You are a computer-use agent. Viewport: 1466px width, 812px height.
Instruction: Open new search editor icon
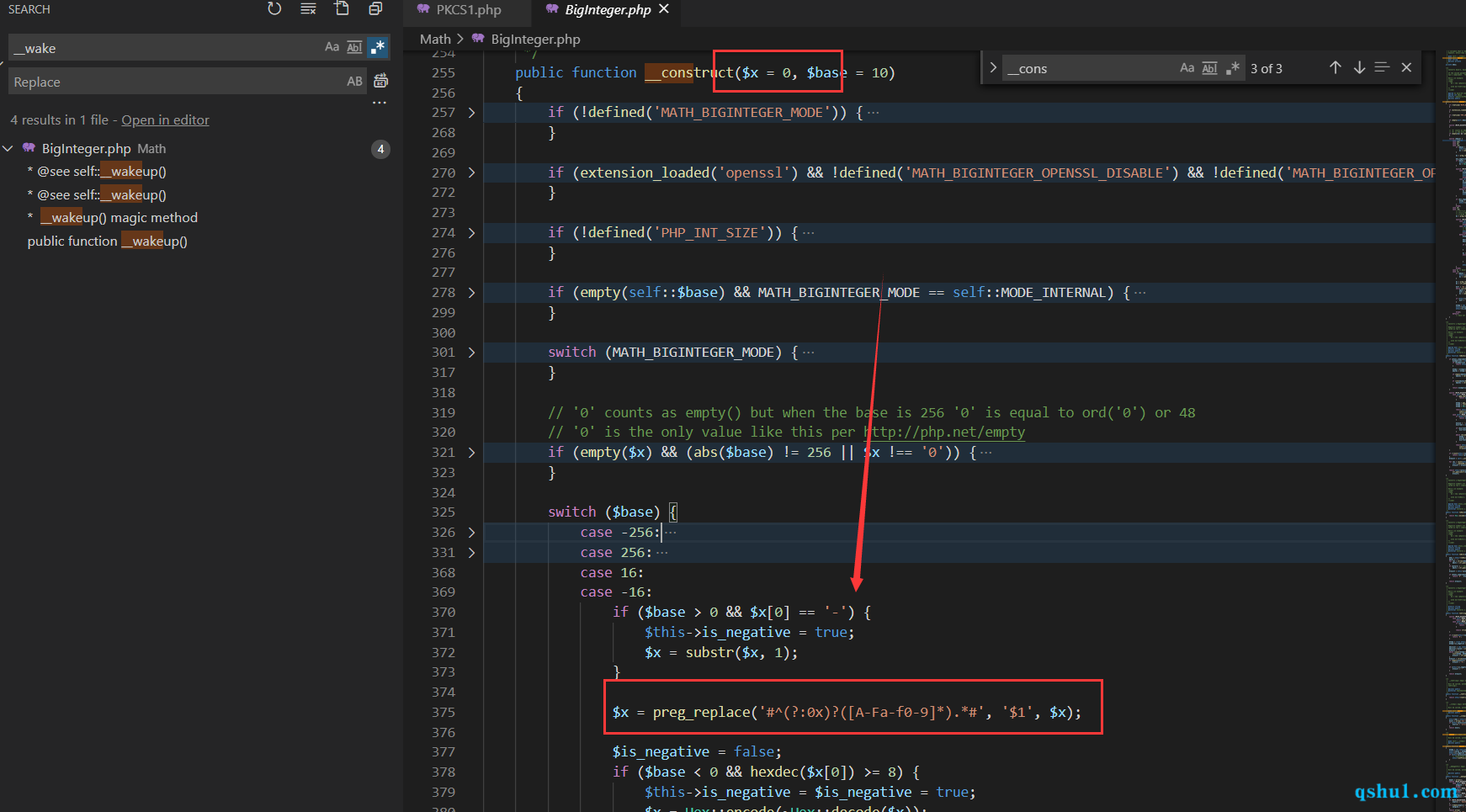tap(342, 8)
